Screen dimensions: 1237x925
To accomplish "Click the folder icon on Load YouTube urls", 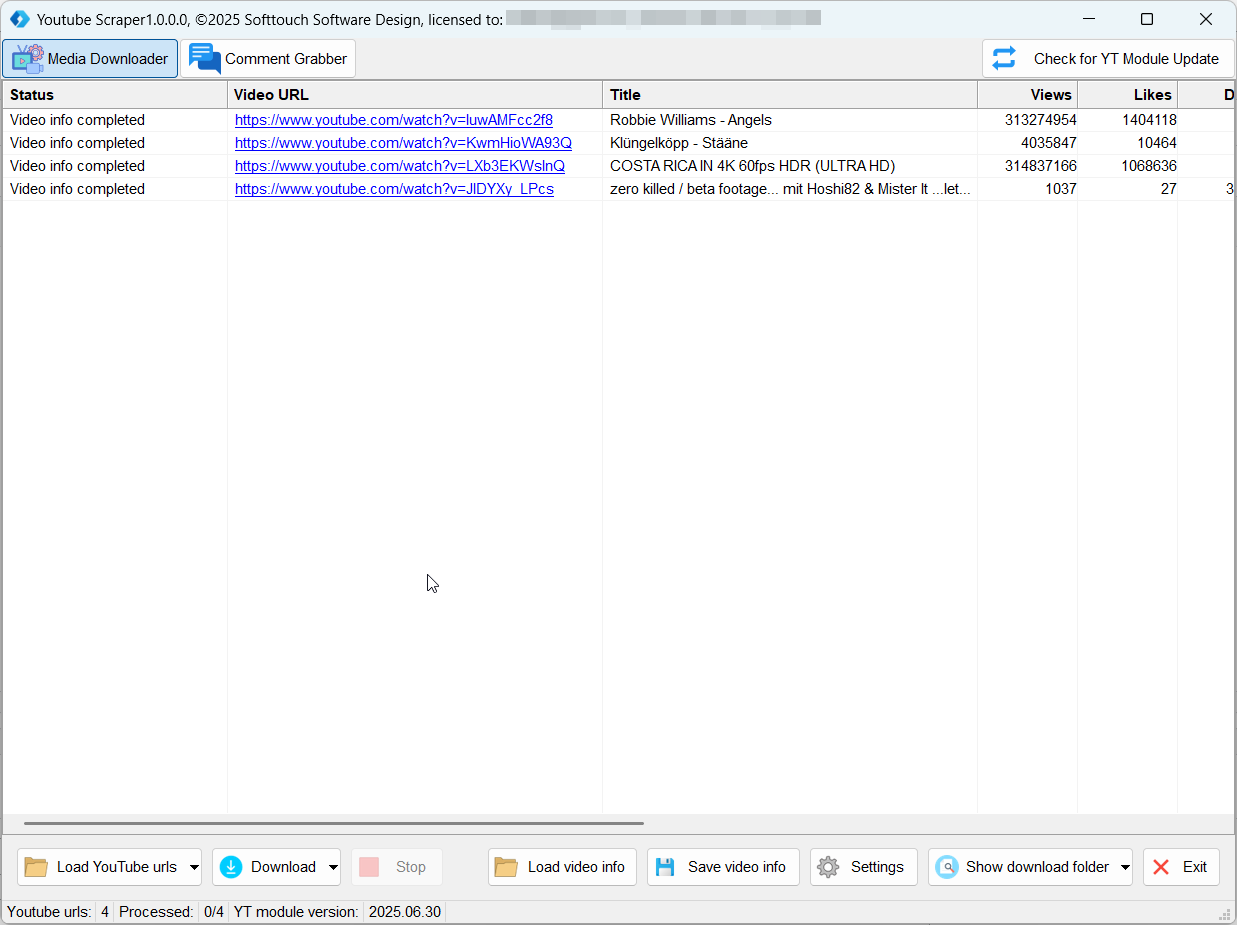I will (36, 867).
